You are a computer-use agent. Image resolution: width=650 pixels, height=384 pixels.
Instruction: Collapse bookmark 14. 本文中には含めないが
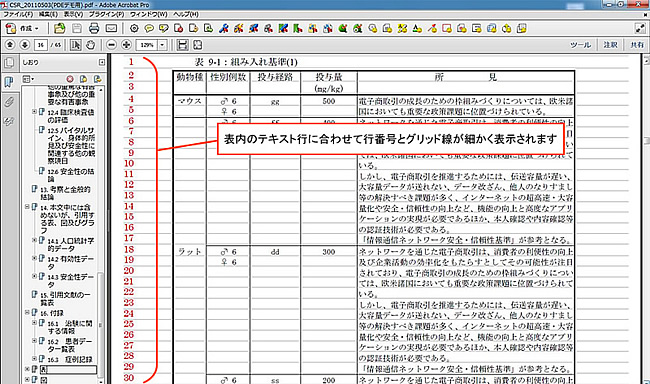(27, 207)
